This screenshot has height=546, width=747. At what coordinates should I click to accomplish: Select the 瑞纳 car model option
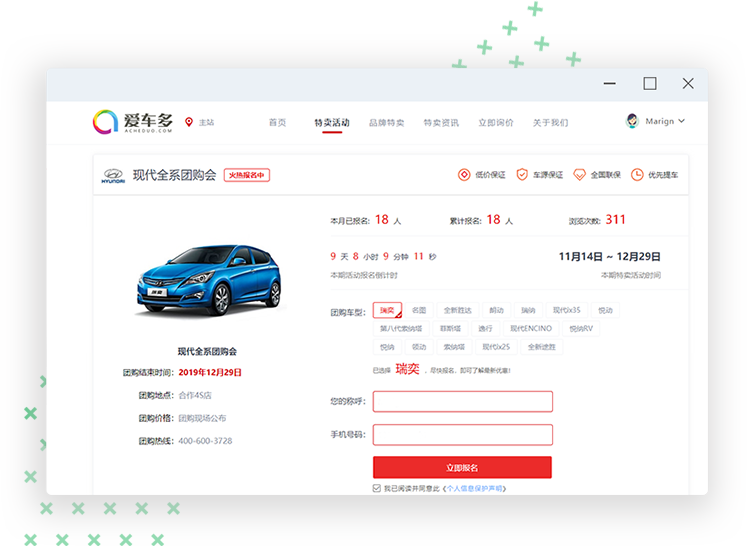(x=528, y=310)
